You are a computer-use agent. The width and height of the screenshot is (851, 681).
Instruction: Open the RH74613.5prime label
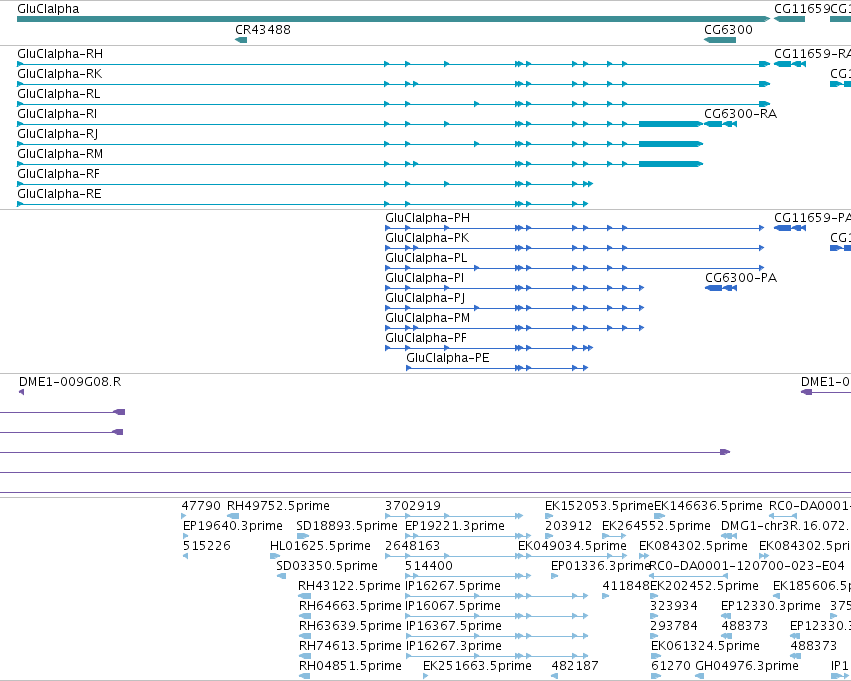click(x=350, y=646)
